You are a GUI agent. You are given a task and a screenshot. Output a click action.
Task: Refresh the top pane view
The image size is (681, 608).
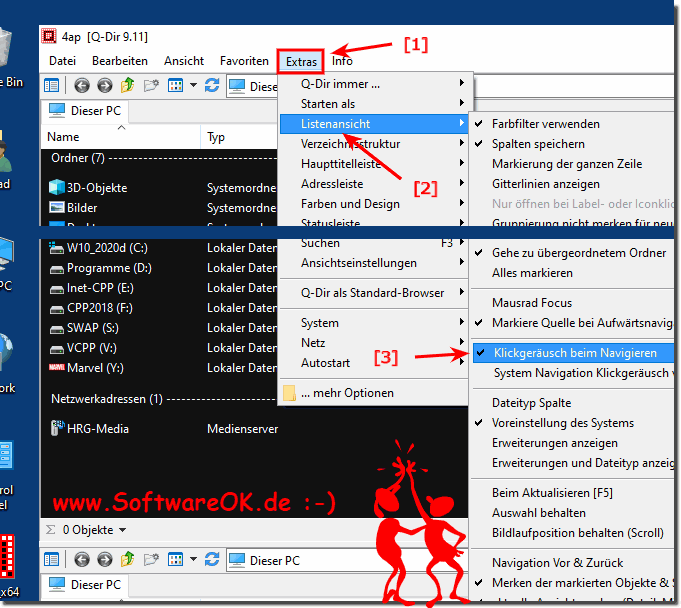tap(212, 85)
